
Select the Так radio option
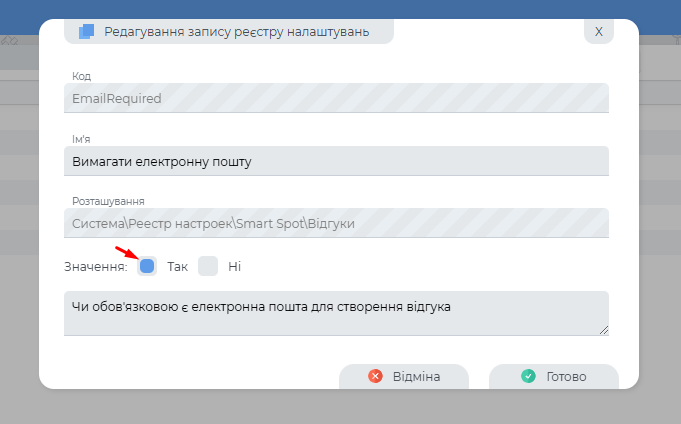(147, 266)
